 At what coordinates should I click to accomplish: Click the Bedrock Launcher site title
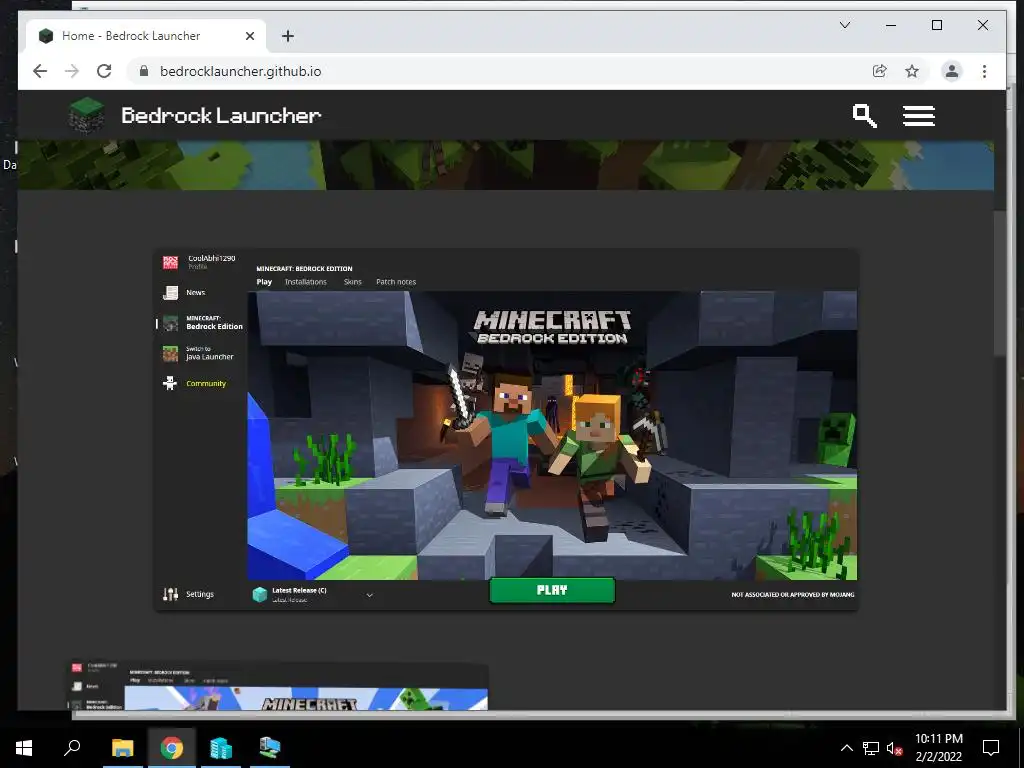point(221,116)
